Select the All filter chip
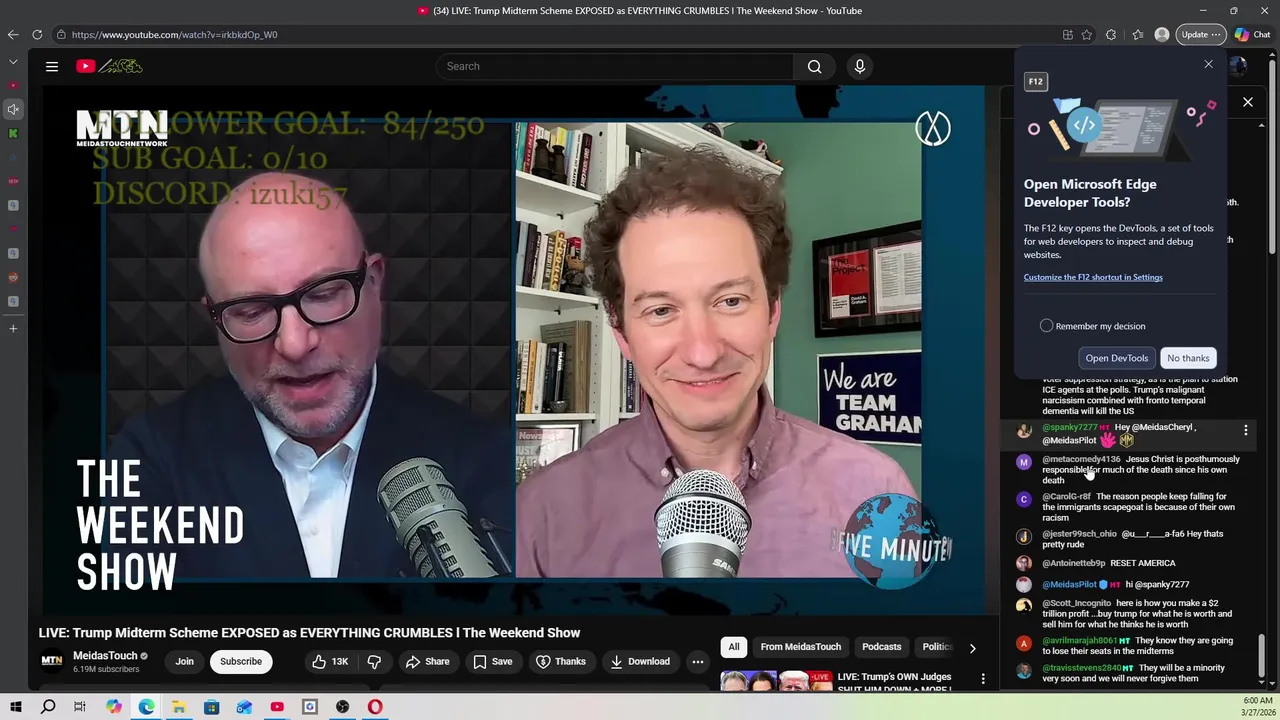Viewport: 1280px width, 720px height. click(734, 647)
